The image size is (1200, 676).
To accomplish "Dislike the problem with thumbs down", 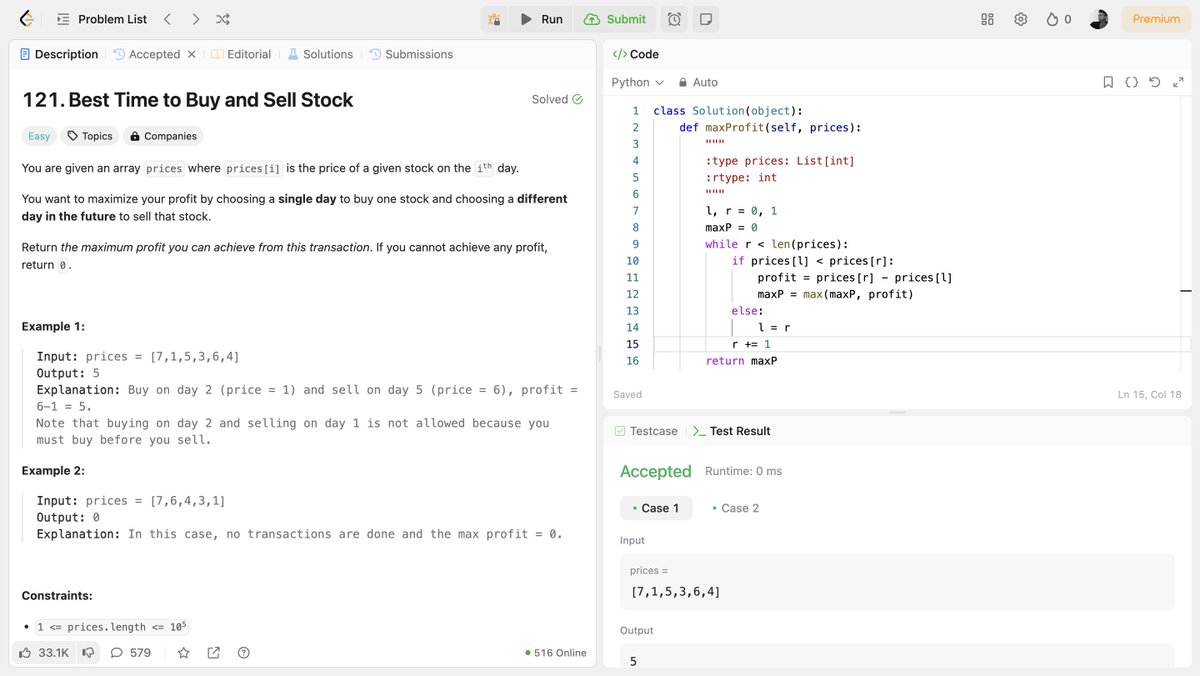I will [x=88, y=653].
